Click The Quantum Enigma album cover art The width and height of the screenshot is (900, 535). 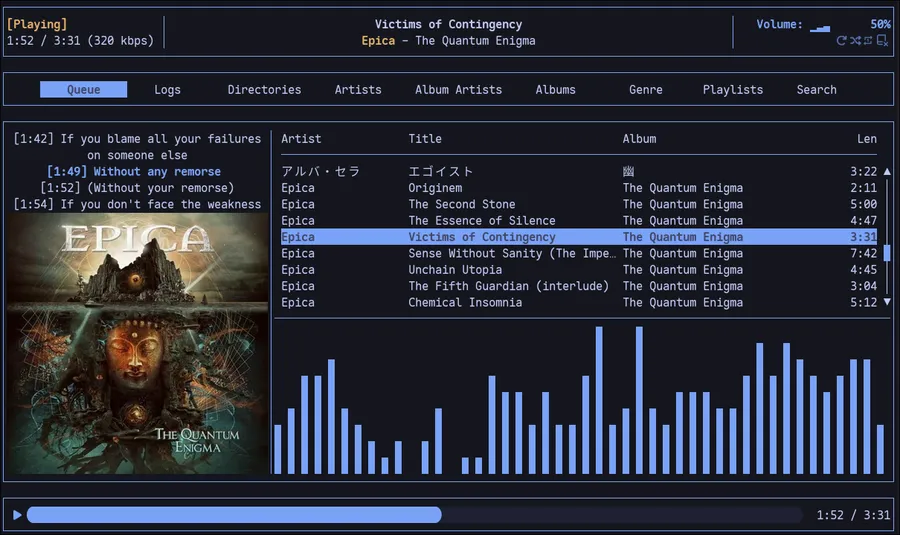(x=138, y=344)
